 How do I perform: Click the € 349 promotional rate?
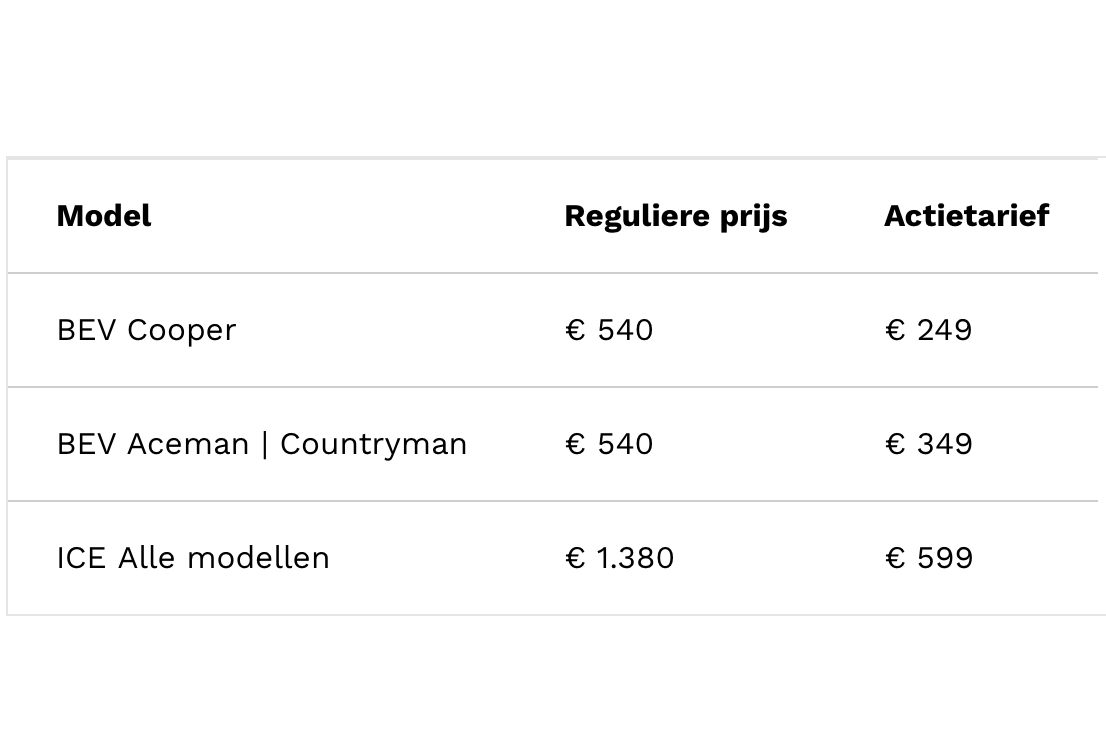click(x=928, y=444)
